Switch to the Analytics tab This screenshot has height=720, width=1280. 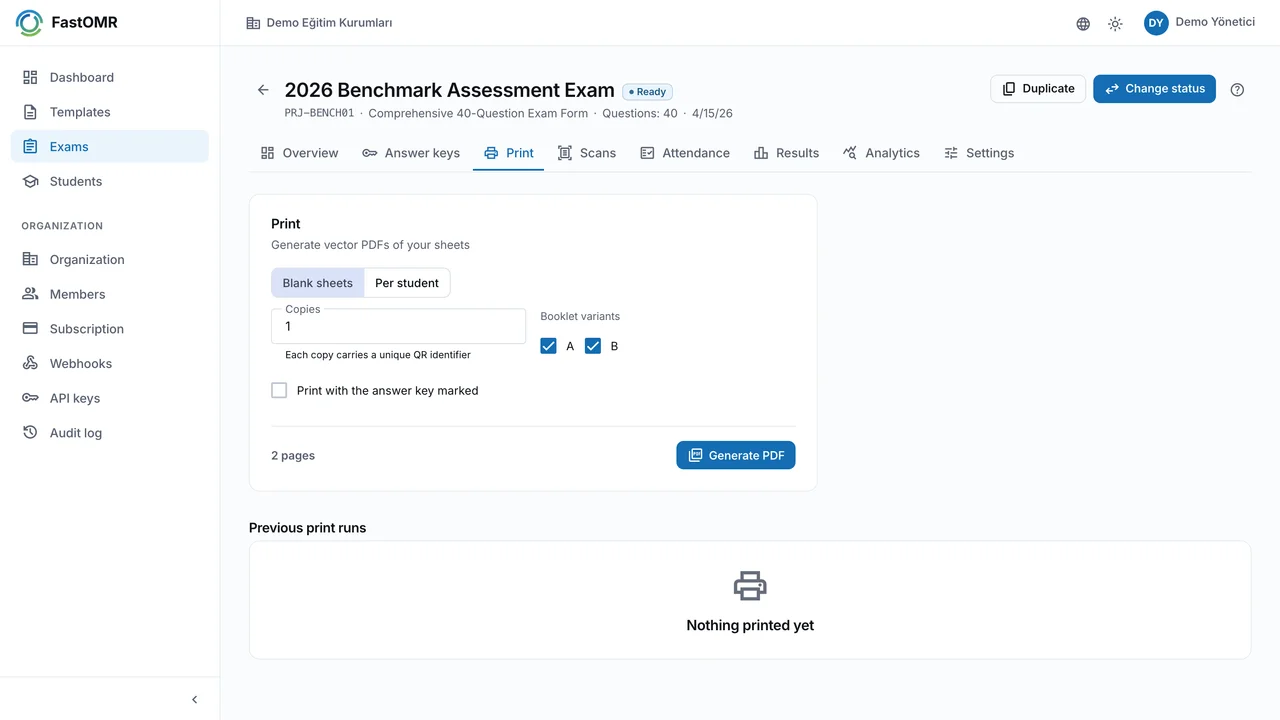coord(881,153)
